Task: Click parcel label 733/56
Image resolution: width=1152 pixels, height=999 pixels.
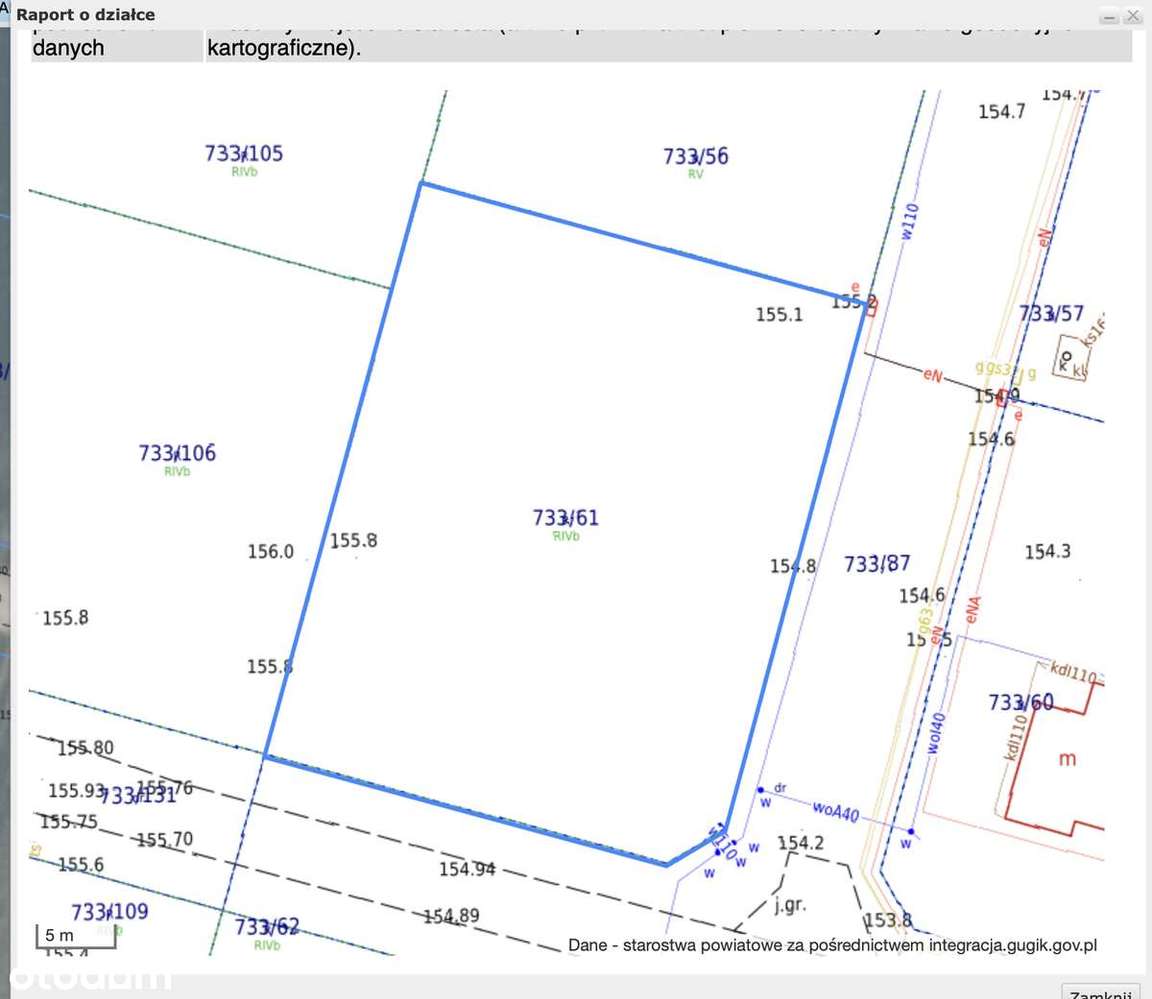Action: click(695, 156)
